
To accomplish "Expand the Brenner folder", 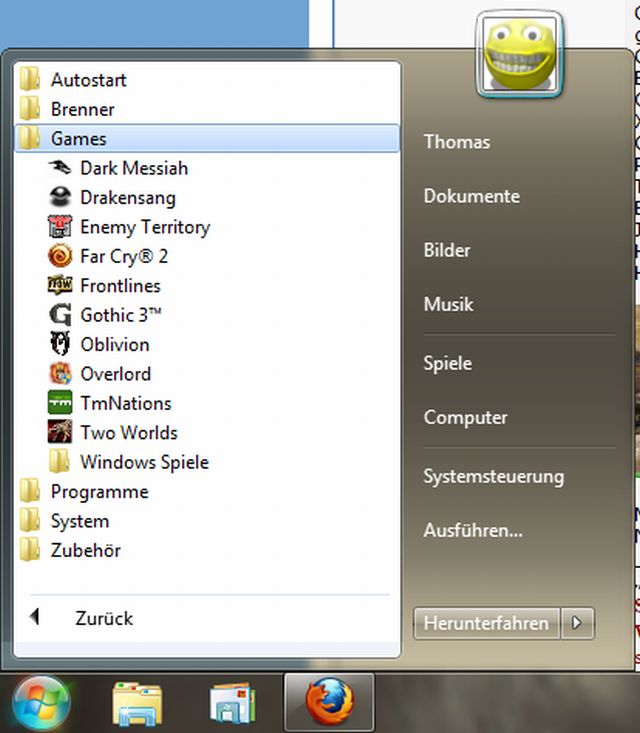I will [x=207, y=109].
